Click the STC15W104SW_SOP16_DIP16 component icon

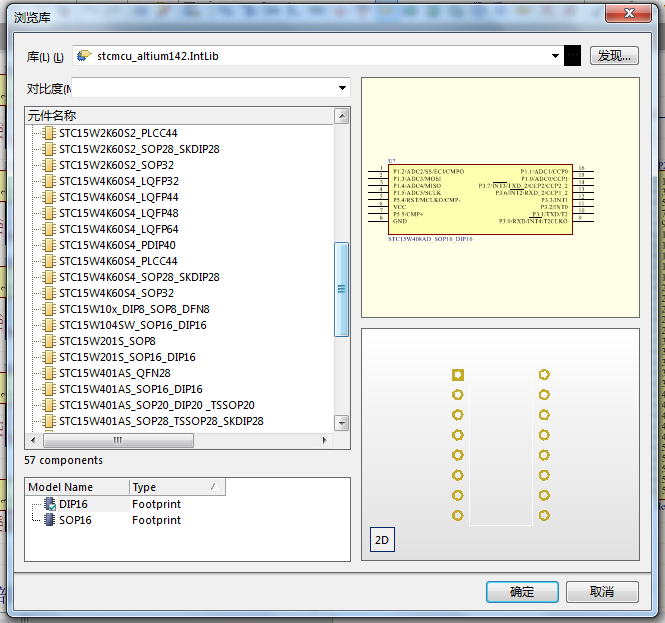[x=49, y=325]
